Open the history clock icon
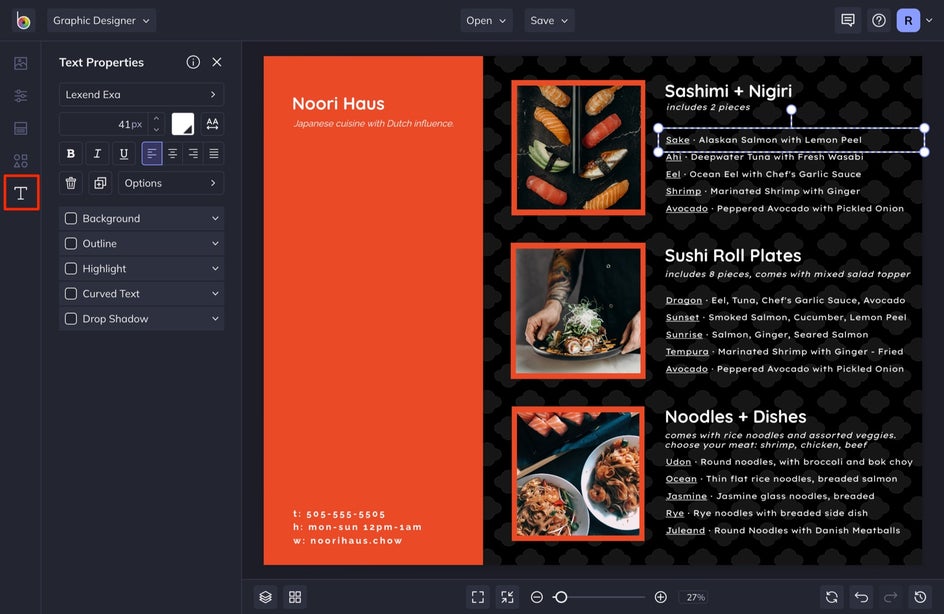This screenshot has height=614, width=944. 920,597
